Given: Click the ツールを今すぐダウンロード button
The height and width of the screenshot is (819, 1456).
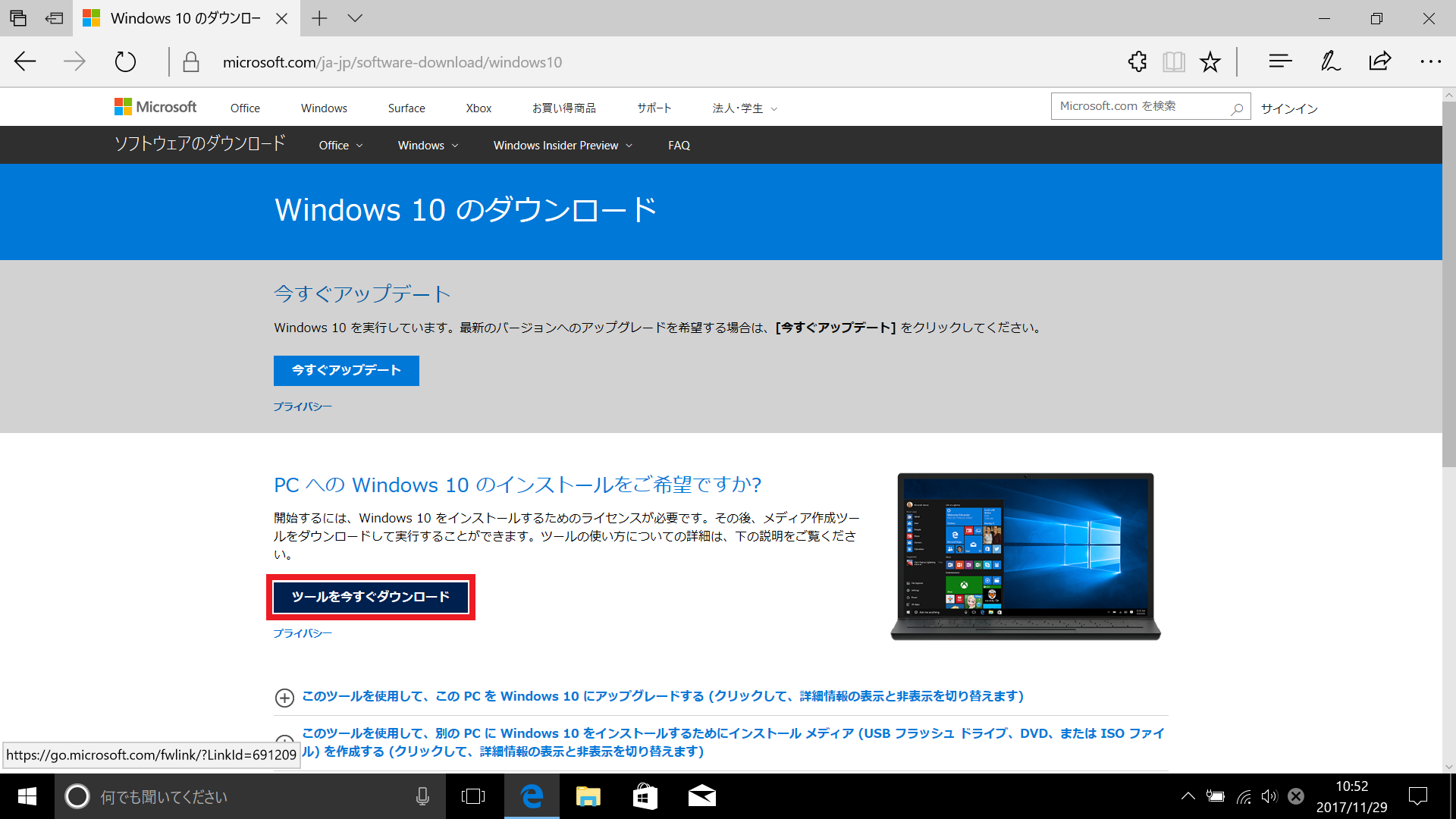Looking at the screenshot, I should click(371, 596).
